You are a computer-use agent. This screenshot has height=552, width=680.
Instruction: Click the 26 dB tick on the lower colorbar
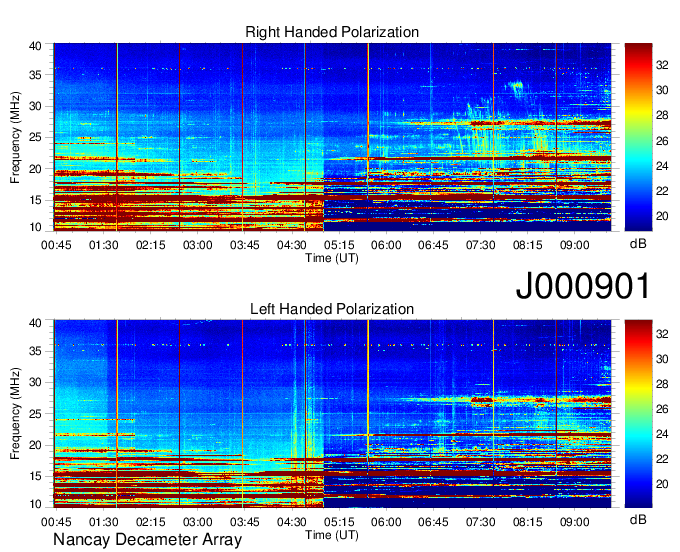pyautogui.click(x=662, y=409)
